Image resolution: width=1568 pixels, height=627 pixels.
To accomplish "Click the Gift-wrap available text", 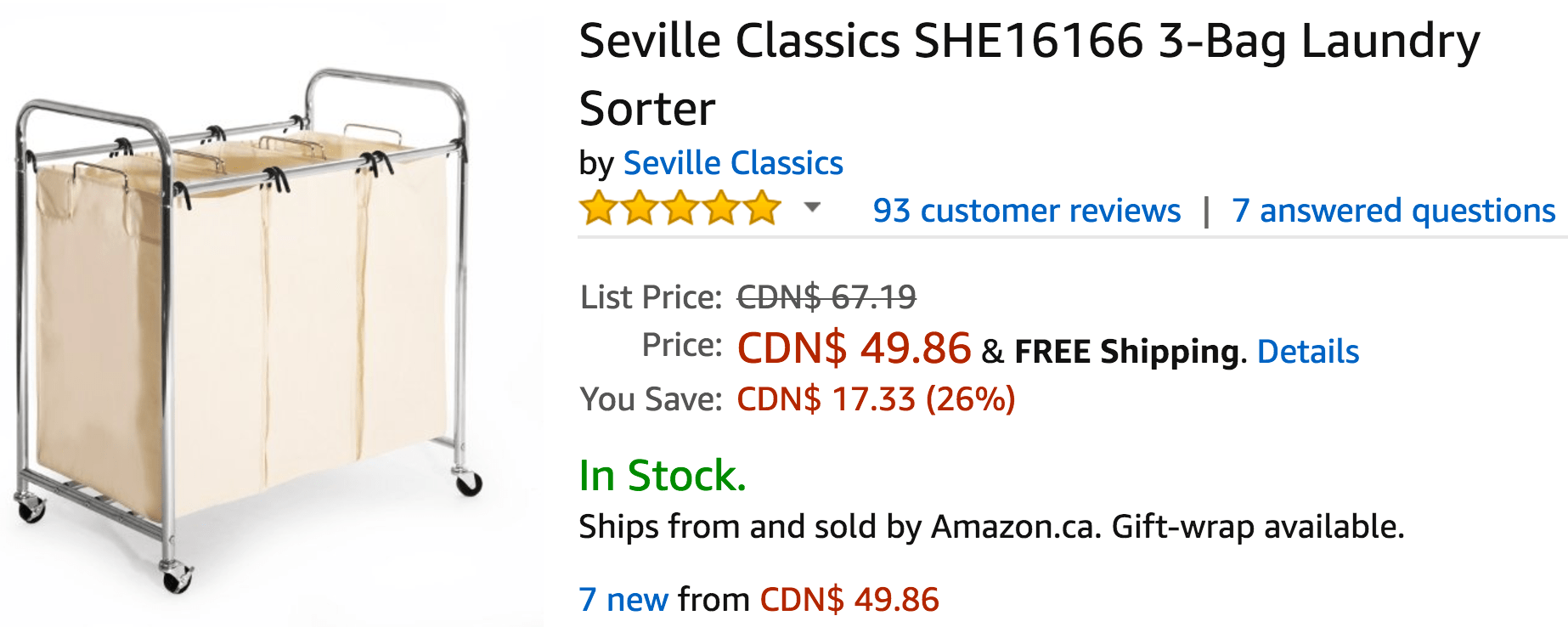I will click(1258, 528).
